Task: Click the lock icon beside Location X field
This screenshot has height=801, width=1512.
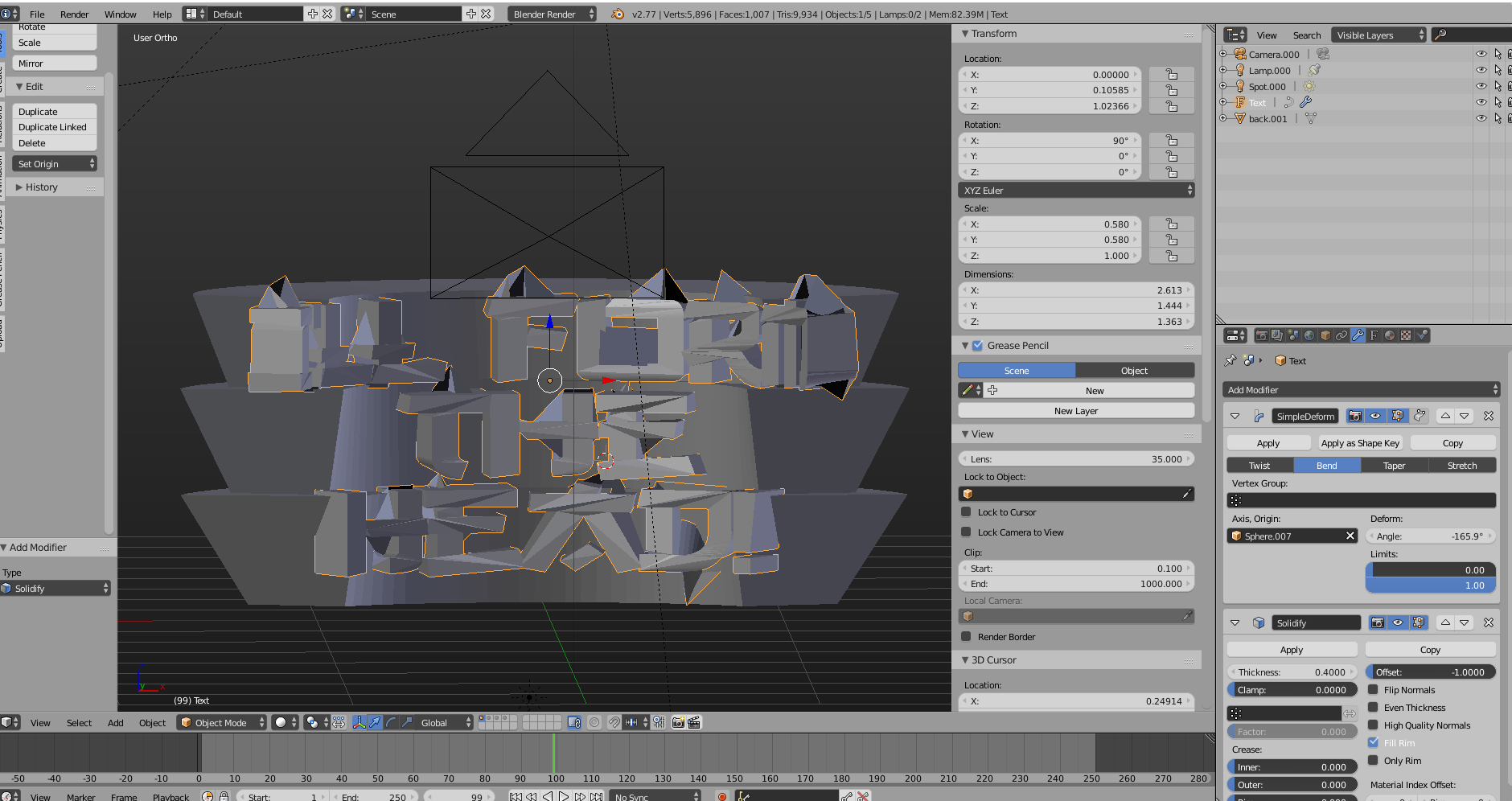Action: 1172,74
